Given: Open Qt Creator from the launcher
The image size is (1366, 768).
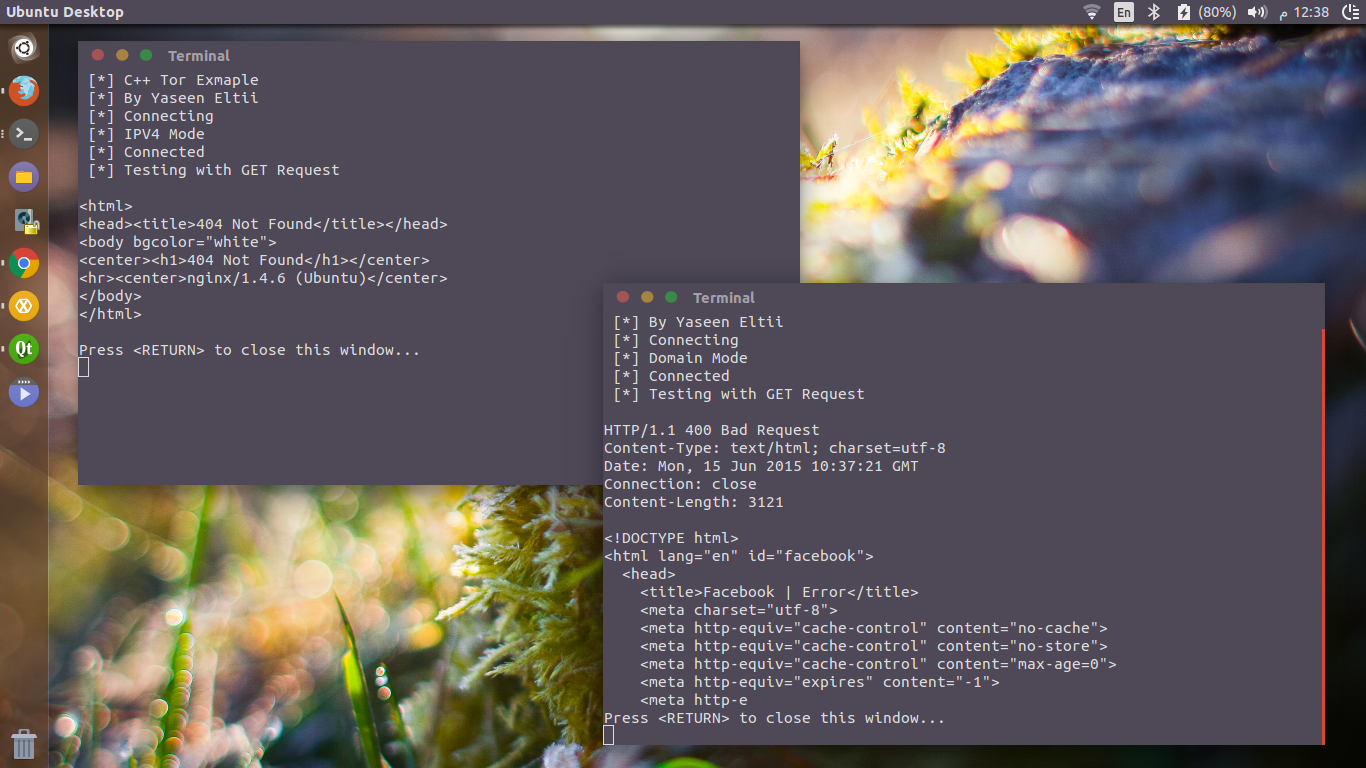Looking at the screenshot, I should click(24, 349).
